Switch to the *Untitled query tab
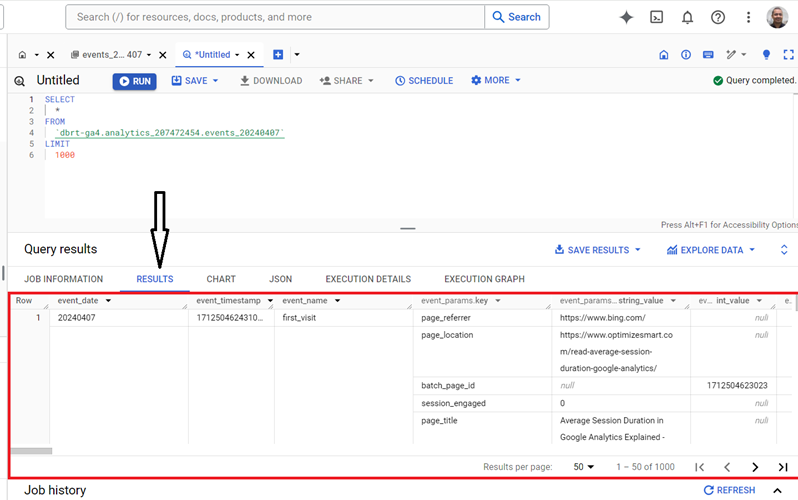Image resolution: width=798 pixels, height=500 pixels. click(x=207, y=54)
